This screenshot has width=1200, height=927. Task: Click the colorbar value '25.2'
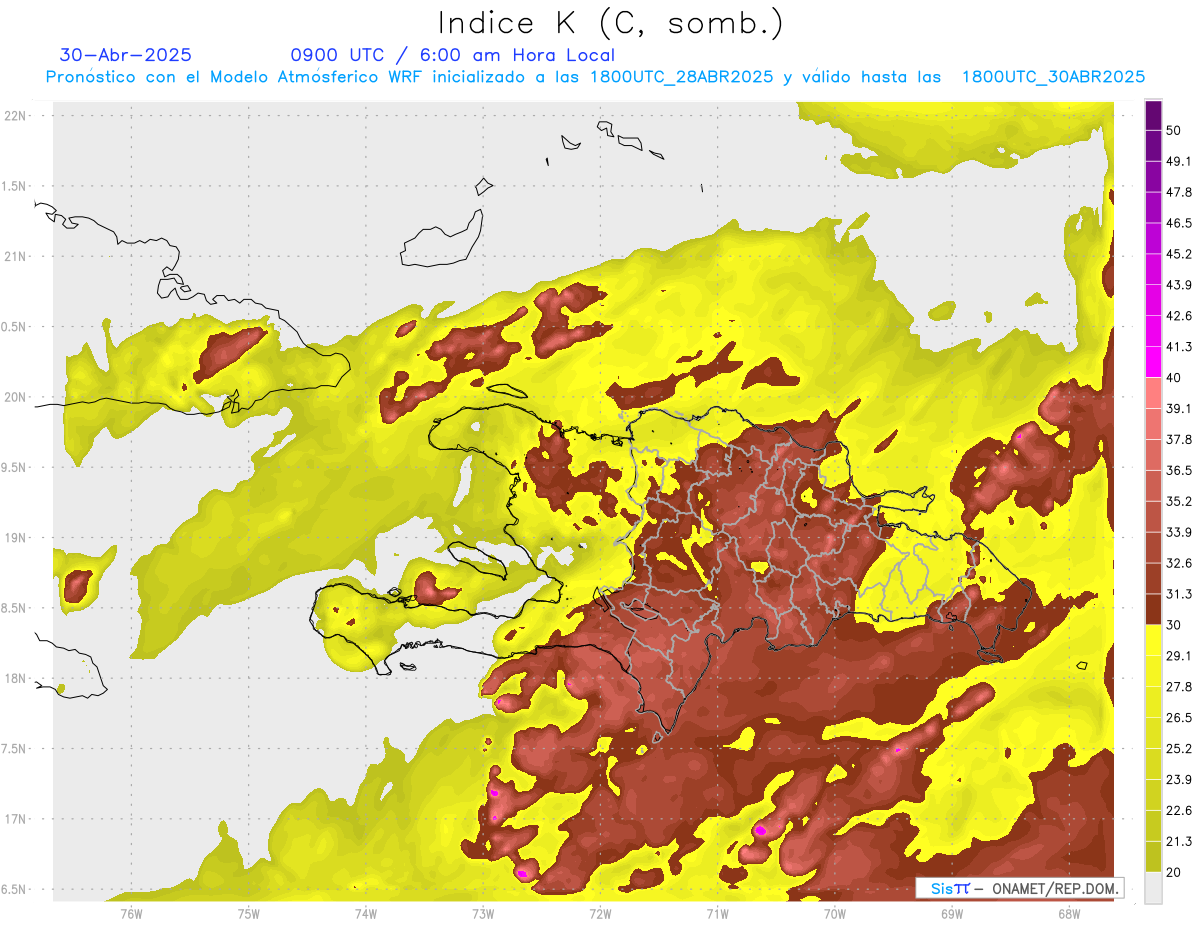(x=1178, y=749)
